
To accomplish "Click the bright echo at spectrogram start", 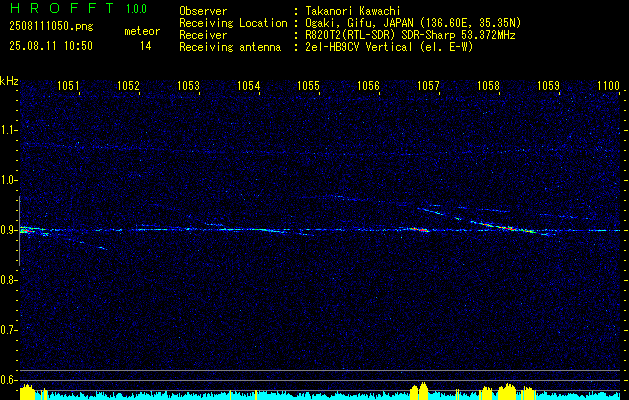I will click(x=27, y=230).
